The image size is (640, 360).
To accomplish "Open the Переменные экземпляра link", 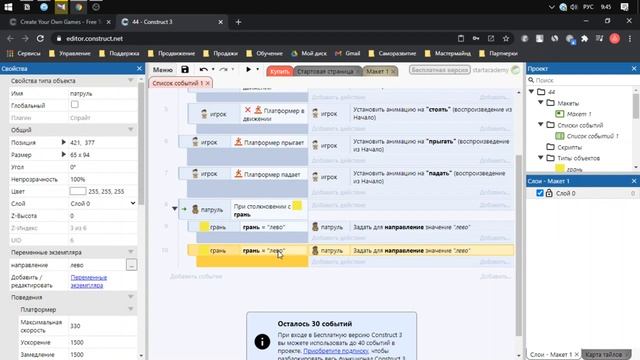I will pos(89,281).
